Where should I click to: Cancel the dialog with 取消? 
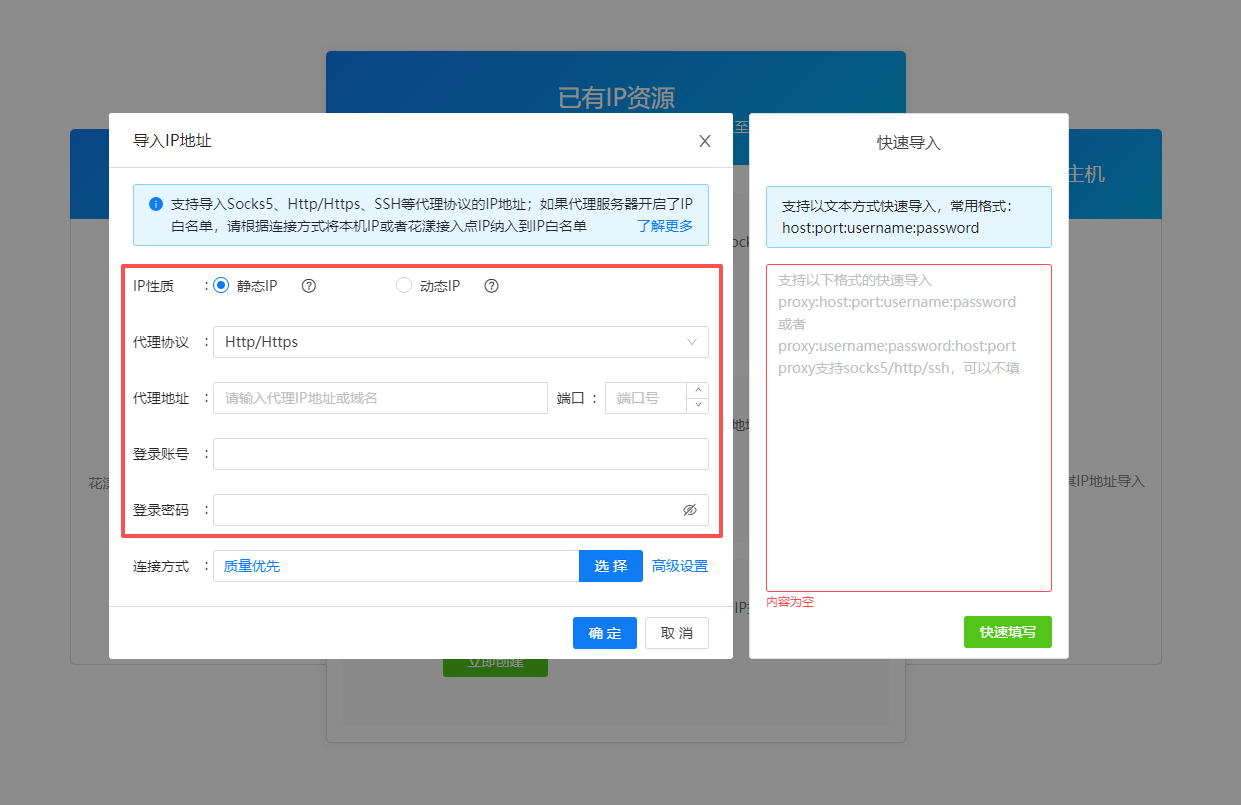[x=676, y=632]
